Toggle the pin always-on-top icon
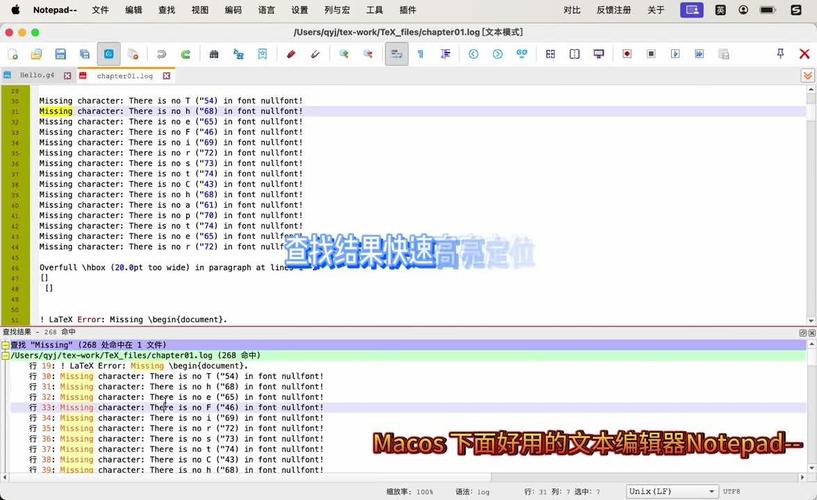 (x=780, y=54)
